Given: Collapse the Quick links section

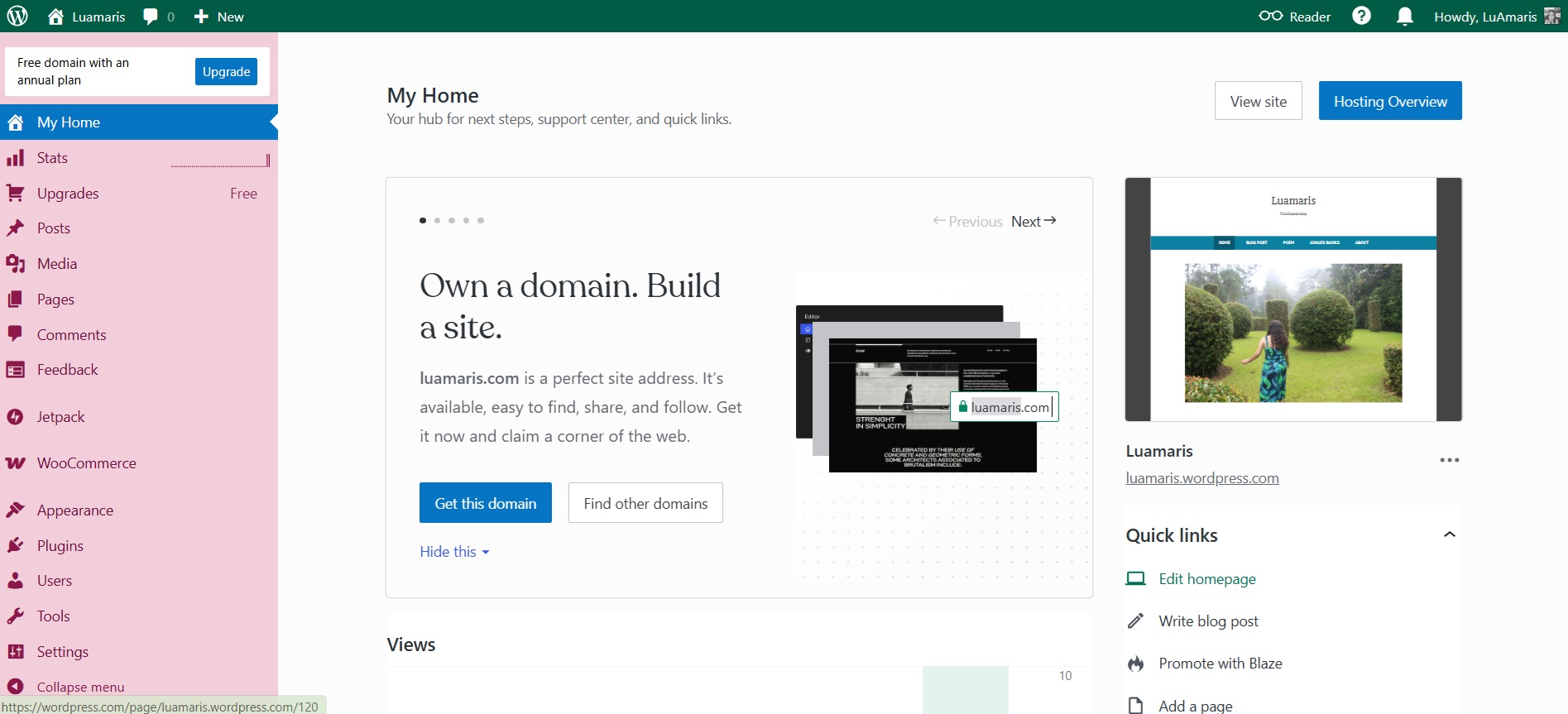Looking at the screenshot, I should click(x=1449, y=534).
